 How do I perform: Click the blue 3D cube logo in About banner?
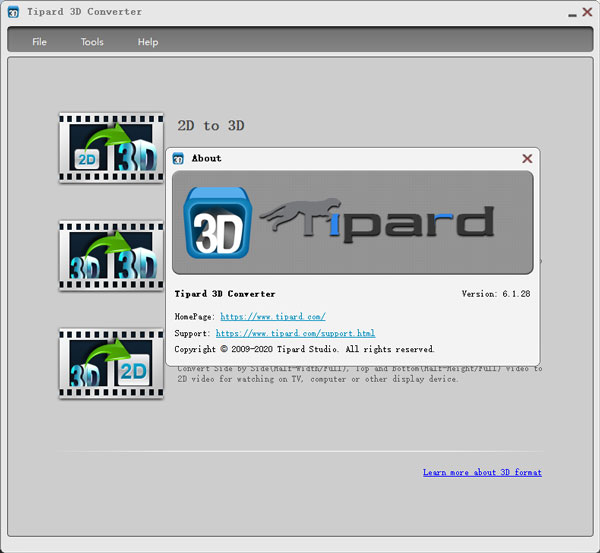click(216, 222)
